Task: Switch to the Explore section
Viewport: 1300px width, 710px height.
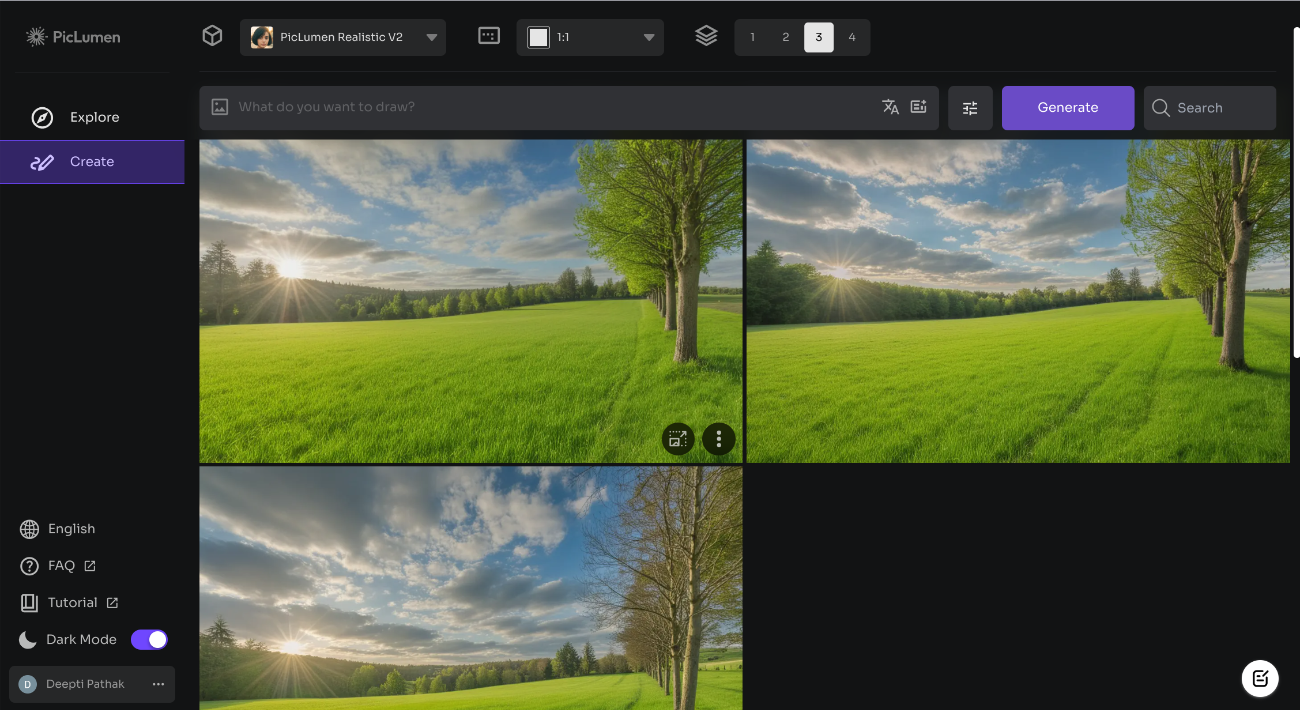Action: [x=94, y=117]
